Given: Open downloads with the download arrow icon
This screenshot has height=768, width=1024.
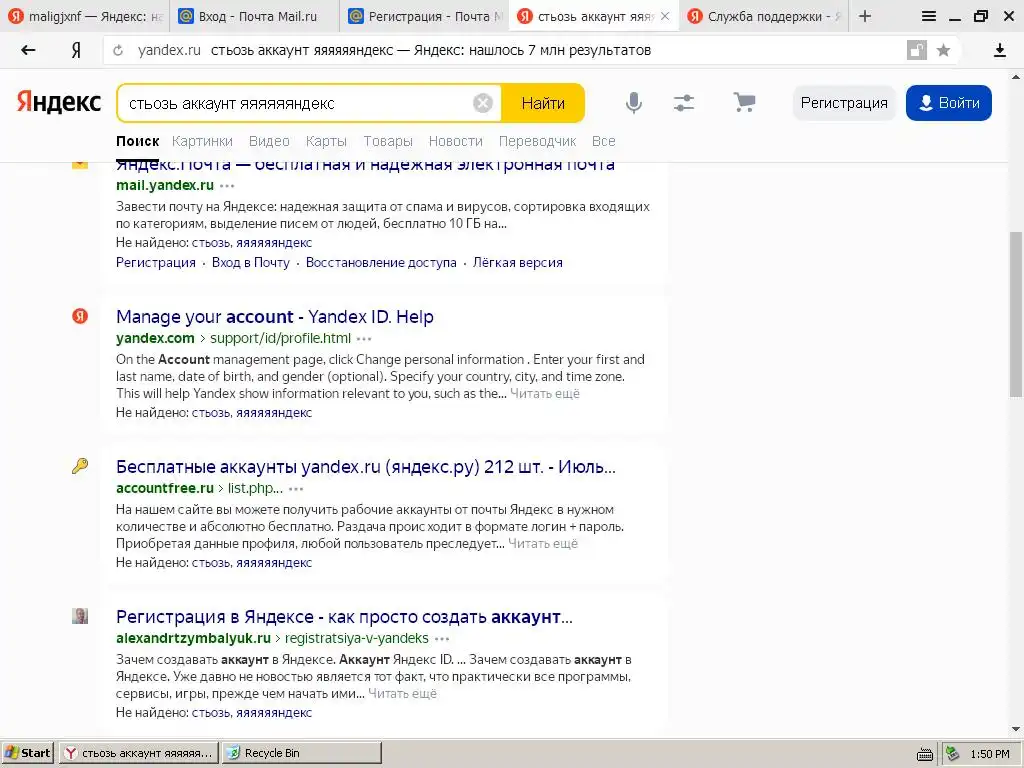Looking at the screenshot, I should pyautogui.click(x=999, y=50).
